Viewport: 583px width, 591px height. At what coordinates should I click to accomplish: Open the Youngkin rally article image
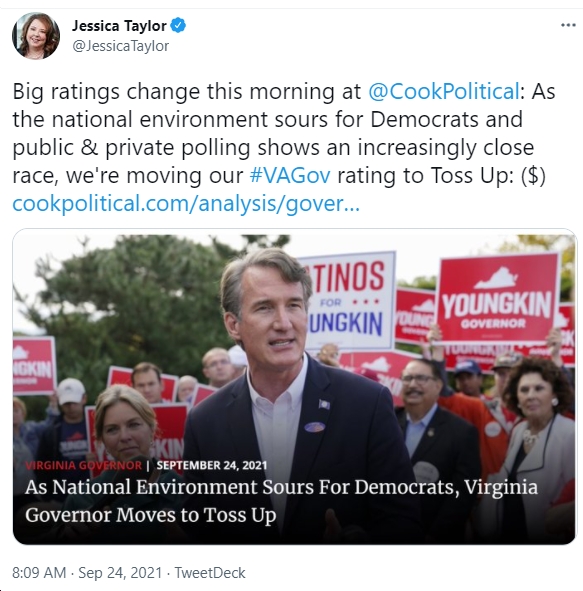[294, 386]
